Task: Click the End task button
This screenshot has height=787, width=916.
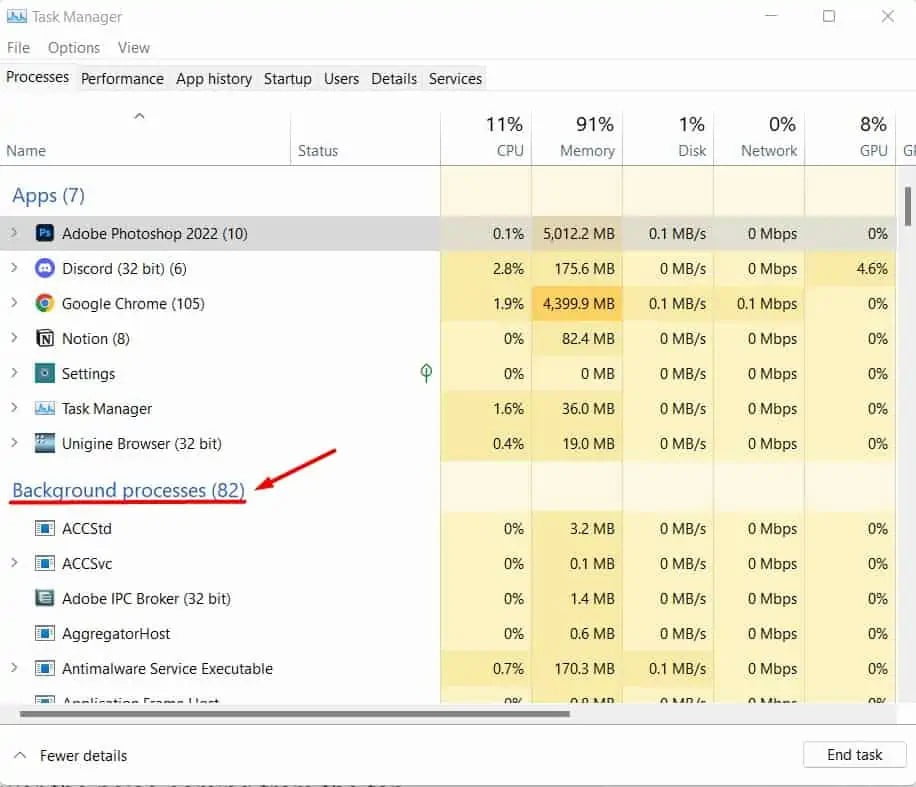Action: coord(854,755)
